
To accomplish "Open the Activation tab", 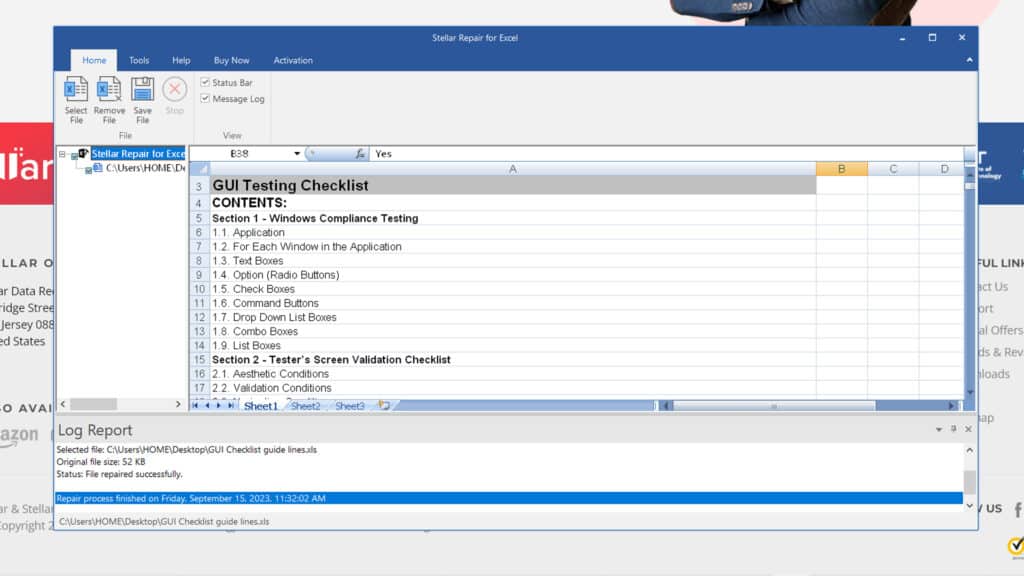I will [x=293, y=60].
